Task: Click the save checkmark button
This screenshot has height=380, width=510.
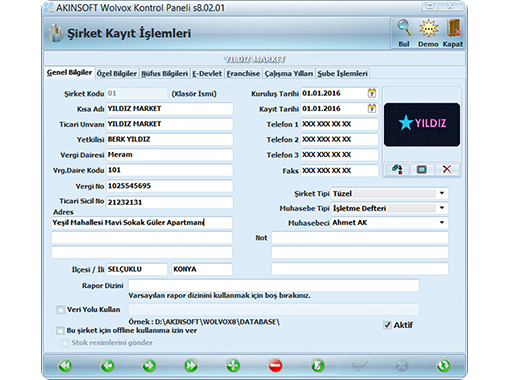Action: tap(359, 366)
